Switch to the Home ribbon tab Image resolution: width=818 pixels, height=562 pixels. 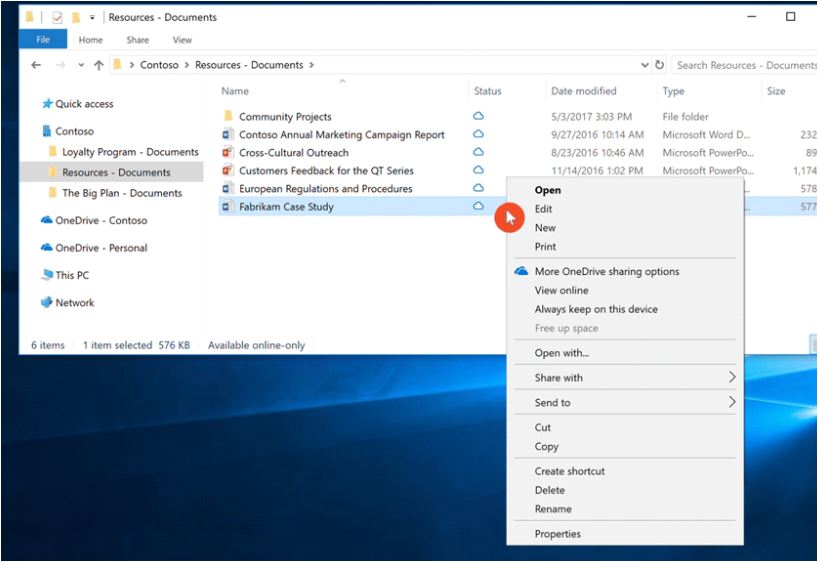[90, 40]
